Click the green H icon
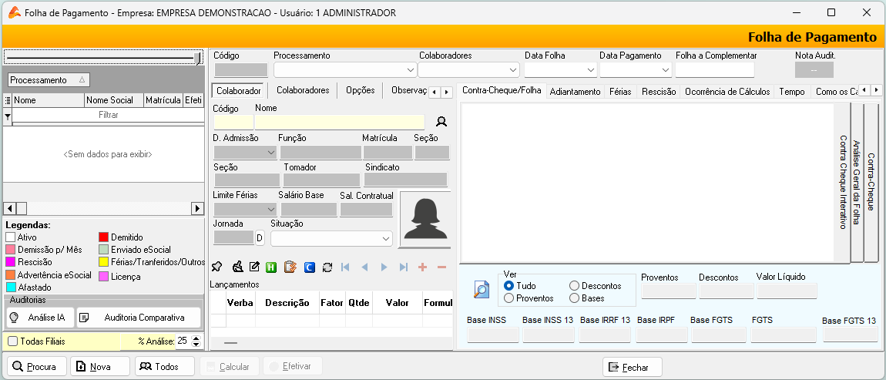 coord(271,267)
